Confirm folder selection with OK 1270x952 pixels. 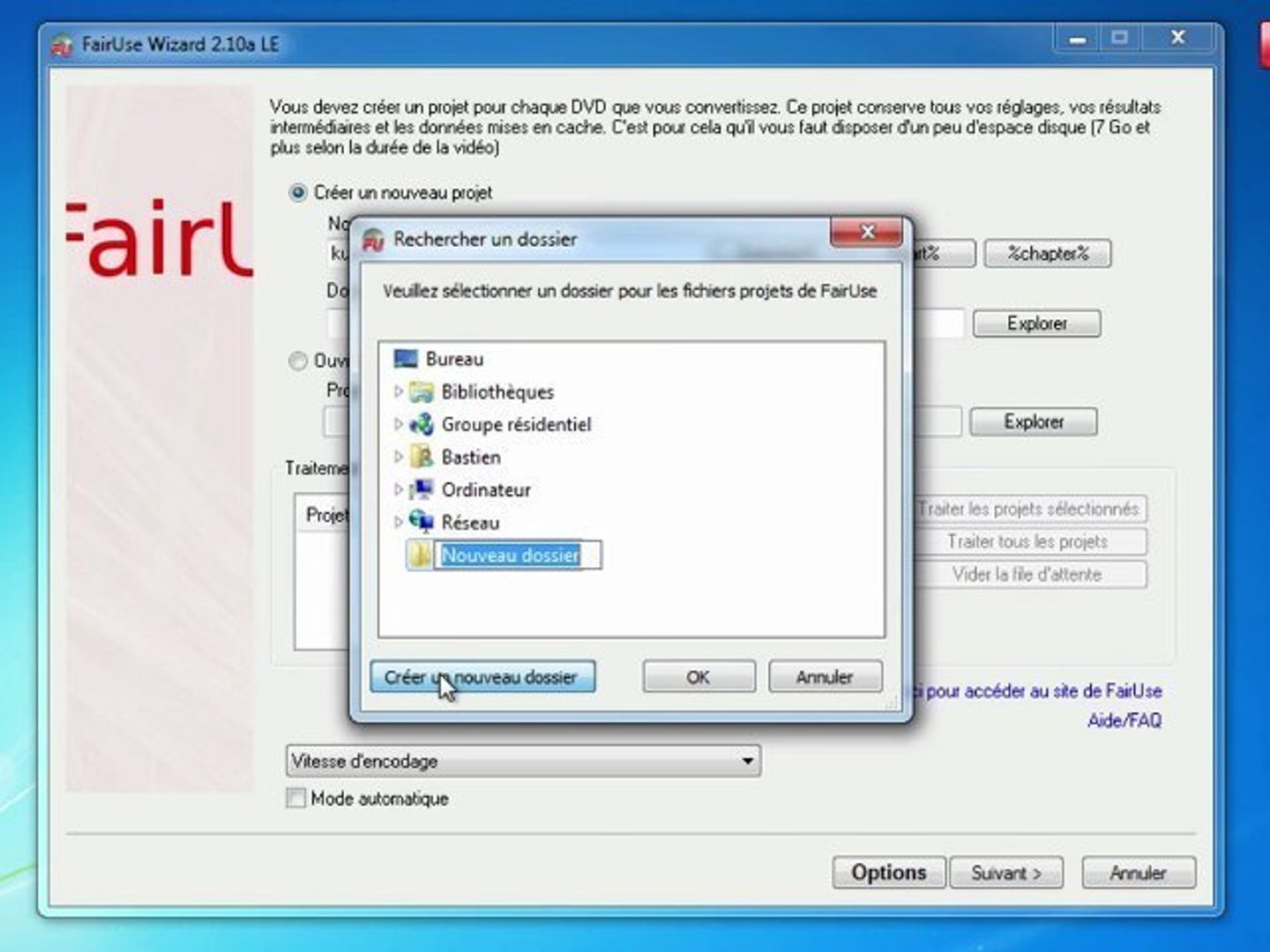coord(698,677)
